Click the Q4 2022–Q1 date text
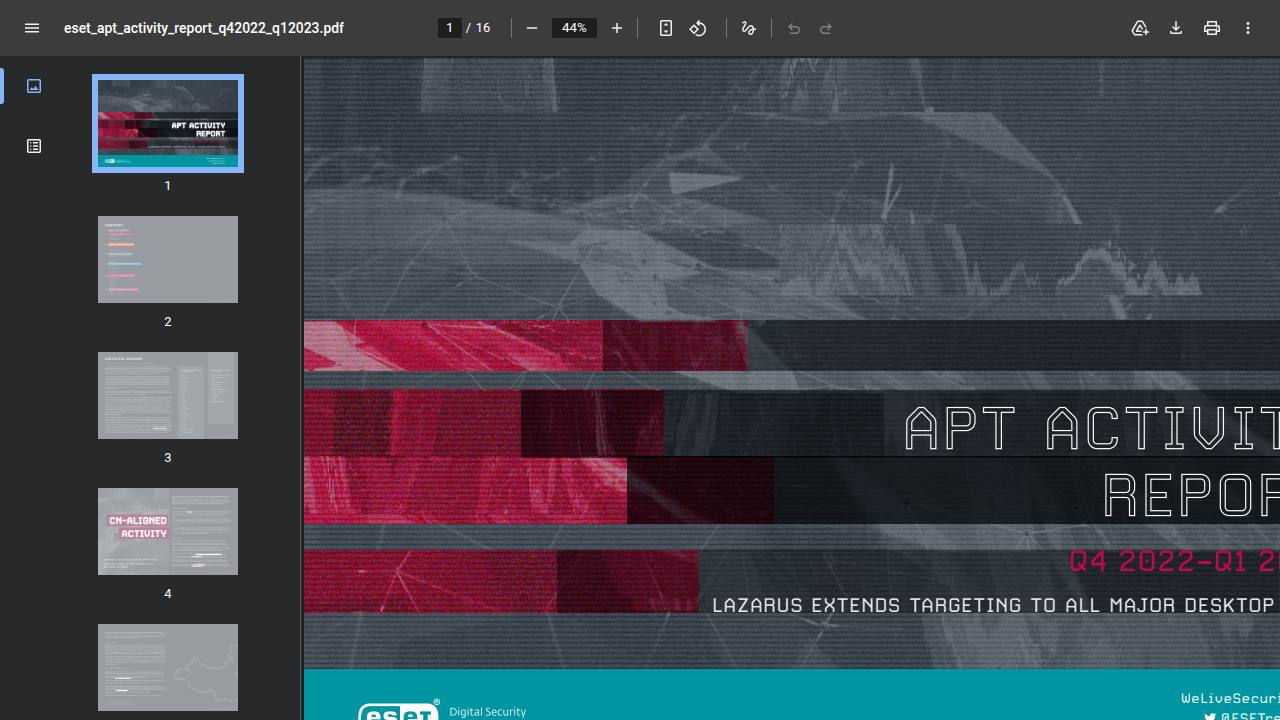1280x720 pixels. tap(1174, 561)
